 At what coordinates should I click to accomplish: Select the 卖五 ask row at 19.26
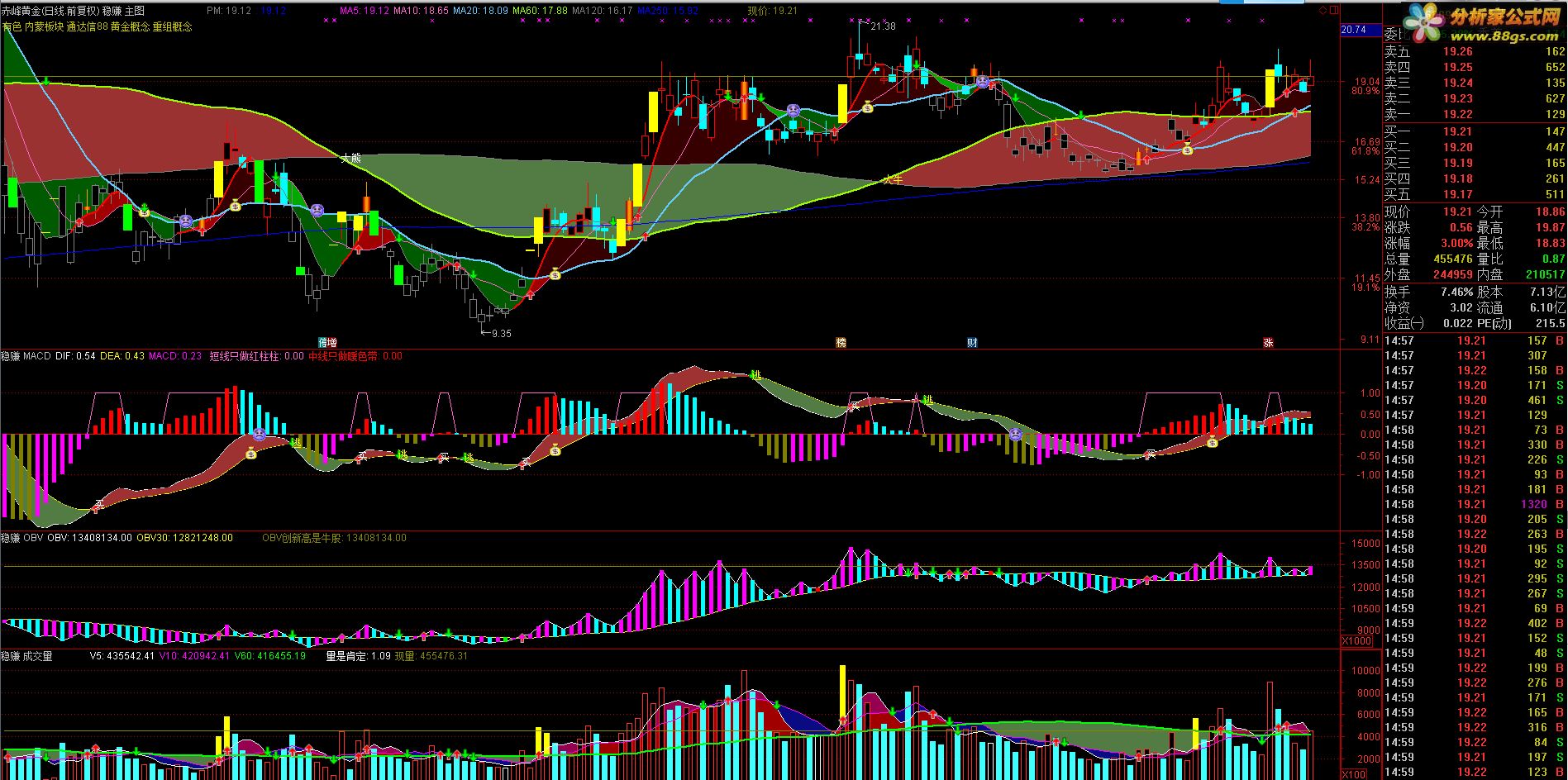click(x=1475, y=51)
